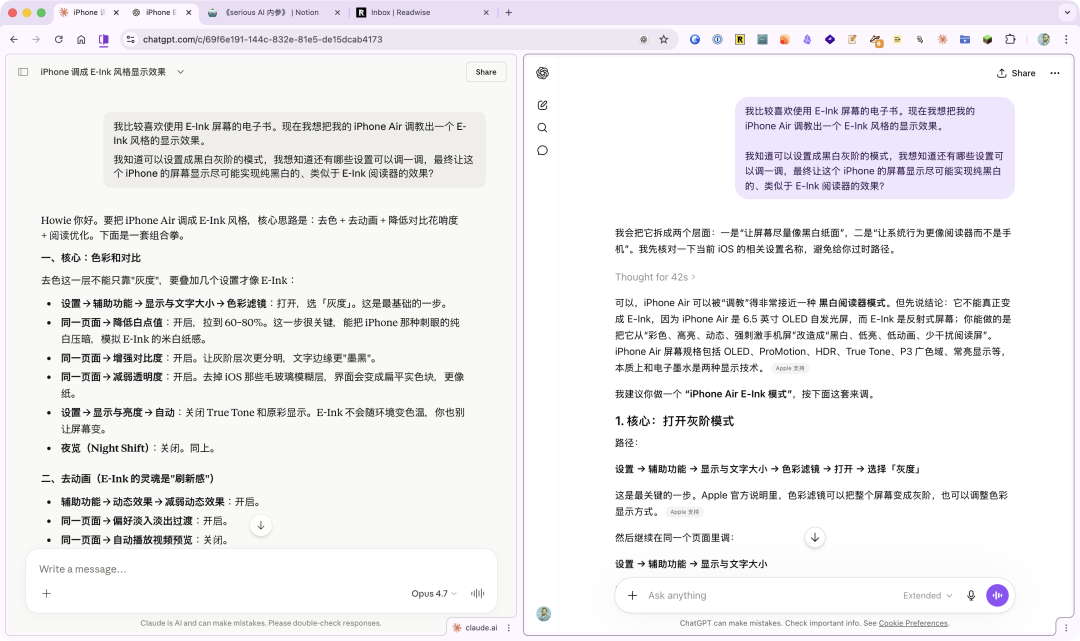Click Share in the Claude pane
The height and width of the screenshot is (641, 1080).
486,72
